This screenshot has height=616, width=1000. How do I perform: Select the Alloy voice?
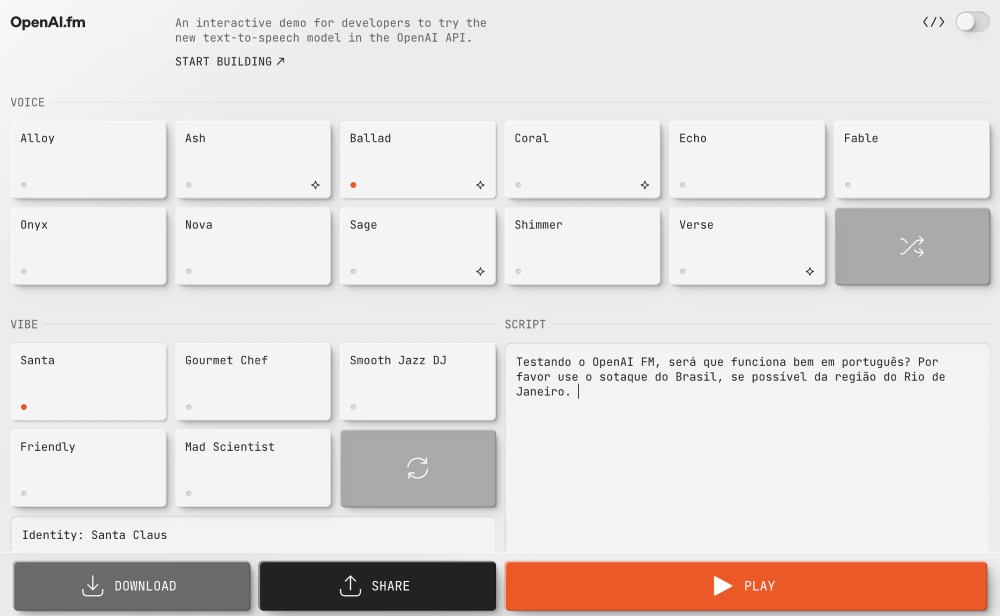[88, 159]
